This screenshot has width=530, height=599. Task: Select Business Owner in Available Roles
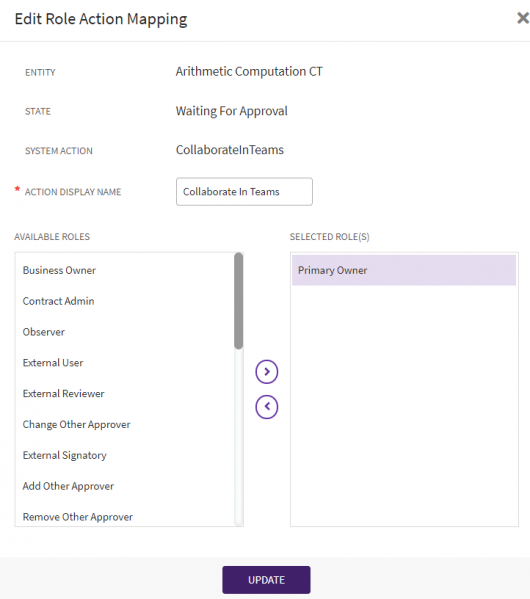pyautogui.click(x=125, y=270)
